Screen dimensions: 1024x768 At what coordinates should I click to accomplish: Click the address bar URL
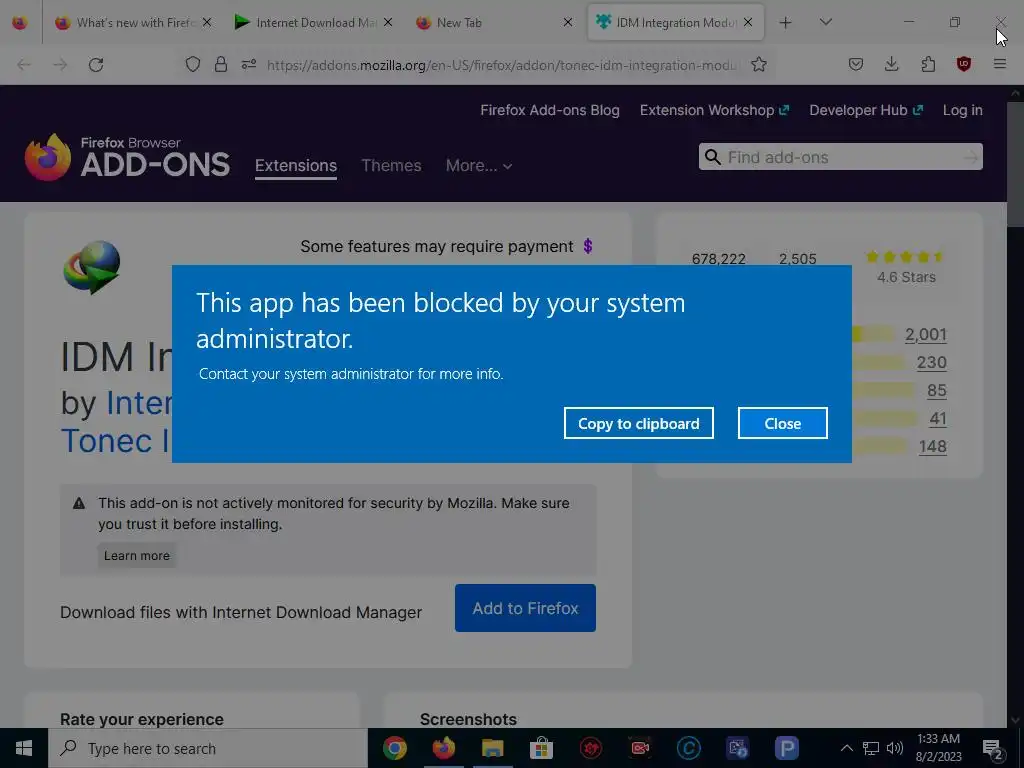[502, 65]
